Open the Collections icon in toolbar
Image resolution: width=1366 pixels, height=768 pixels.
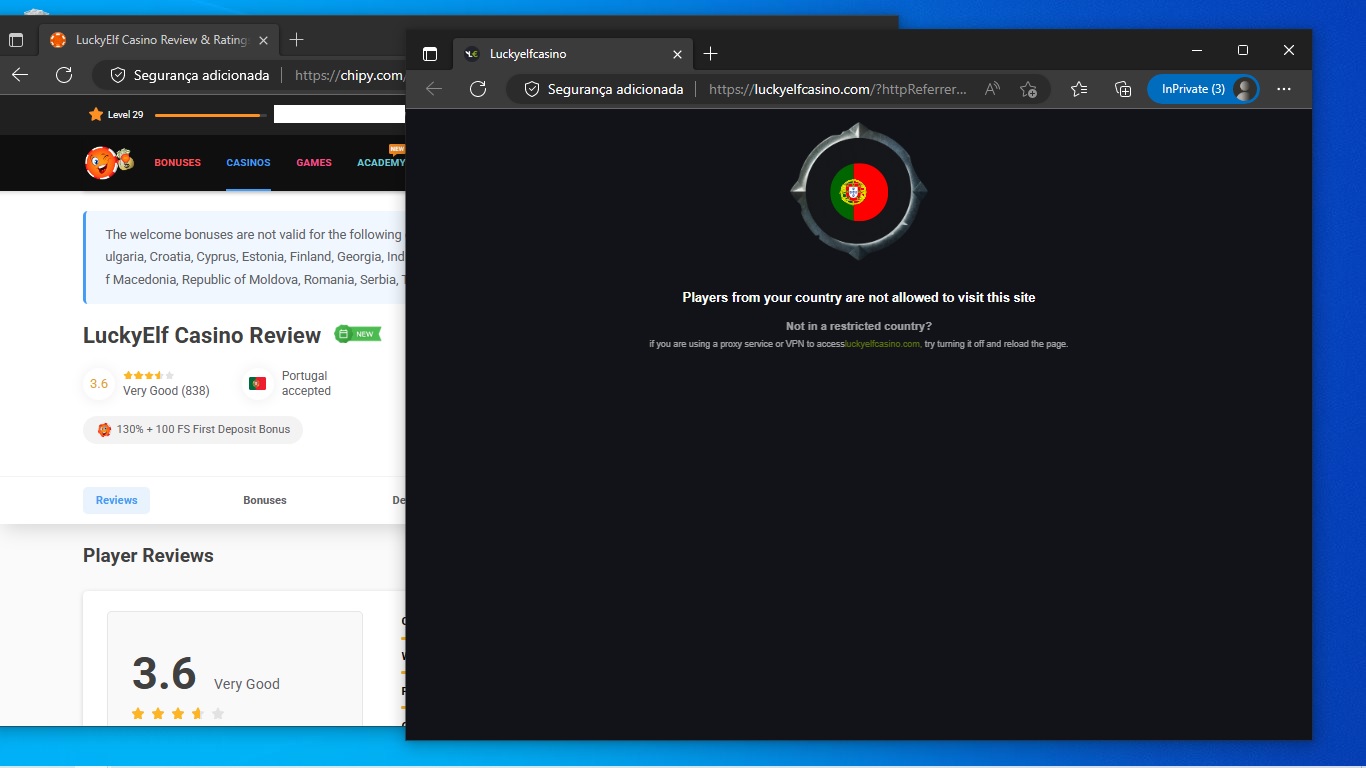pyautogui.click(x=1123, y=89)
